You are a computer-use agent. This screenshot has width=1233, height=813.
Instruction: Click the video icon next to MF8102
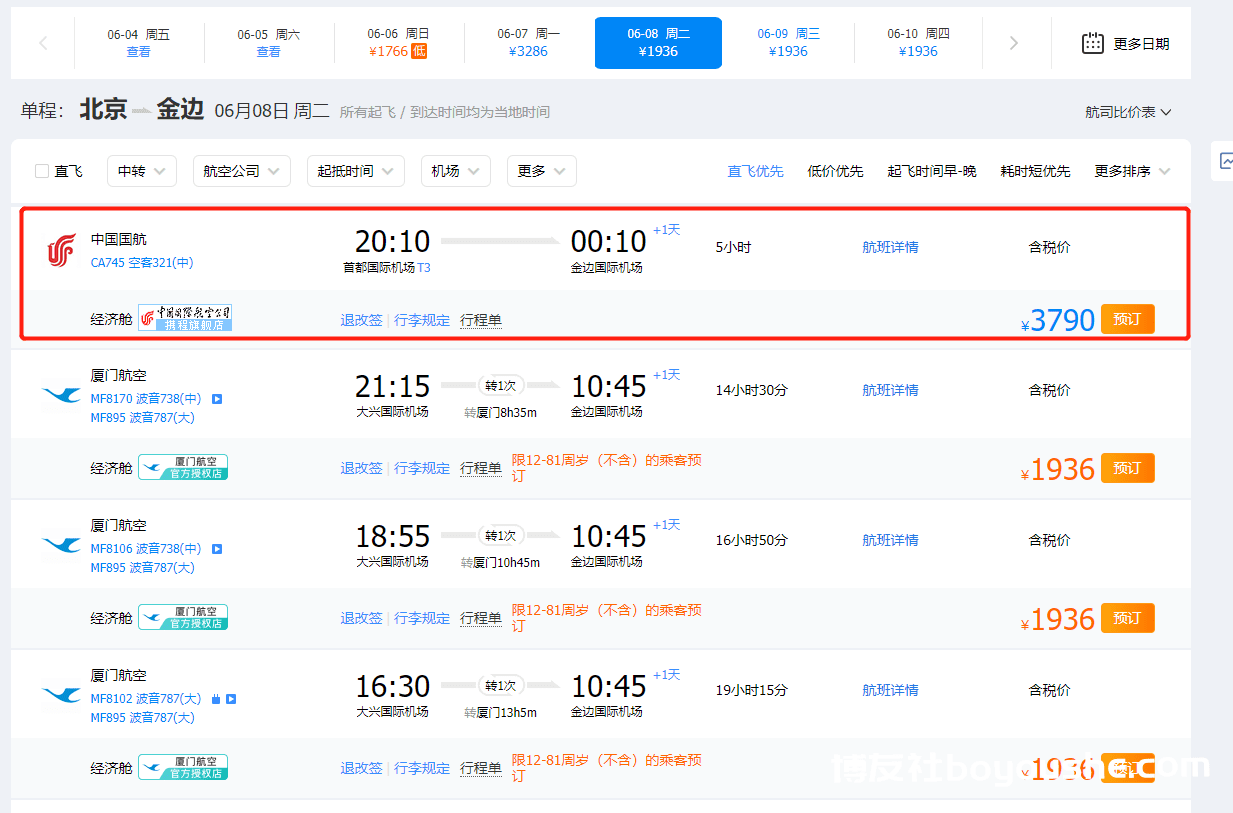pyautogui.click(x=231, y=699)
